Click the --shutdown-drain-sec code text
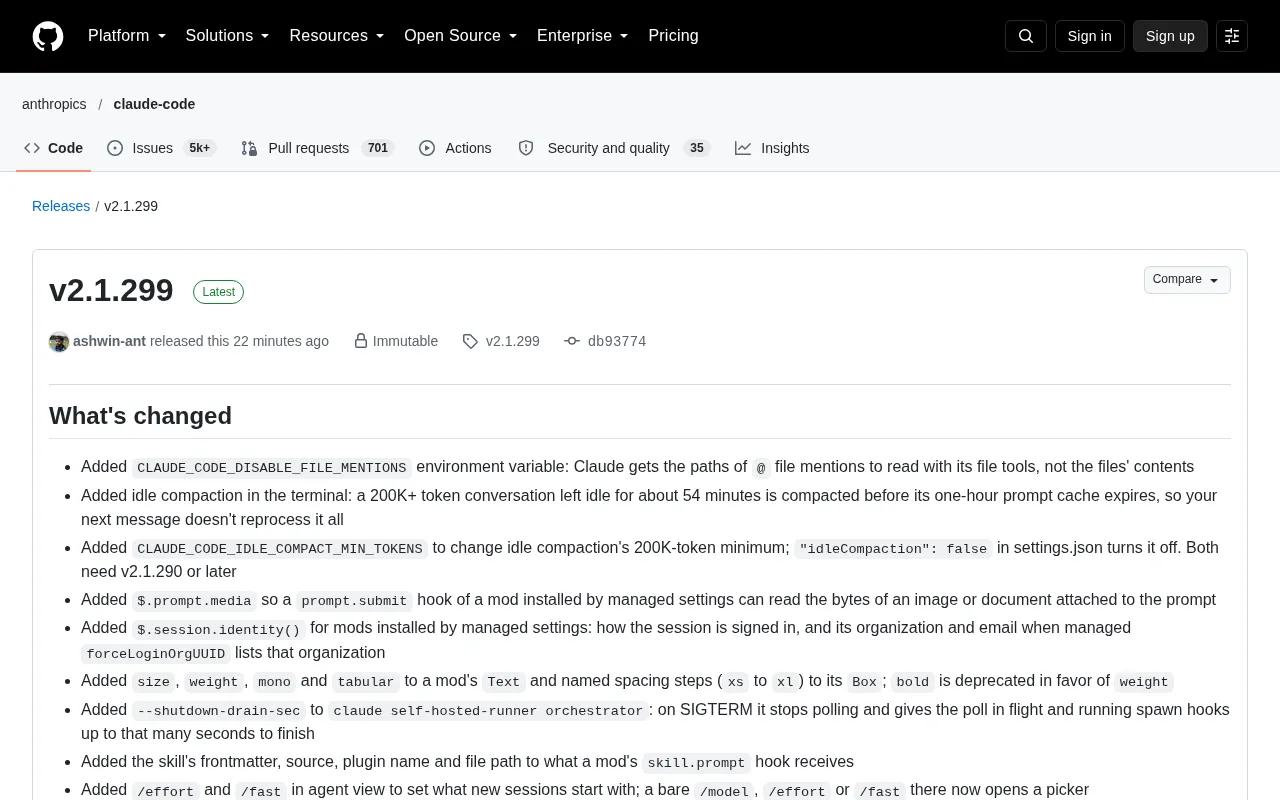The image size is (1280, 800). [x=219, y=710]
